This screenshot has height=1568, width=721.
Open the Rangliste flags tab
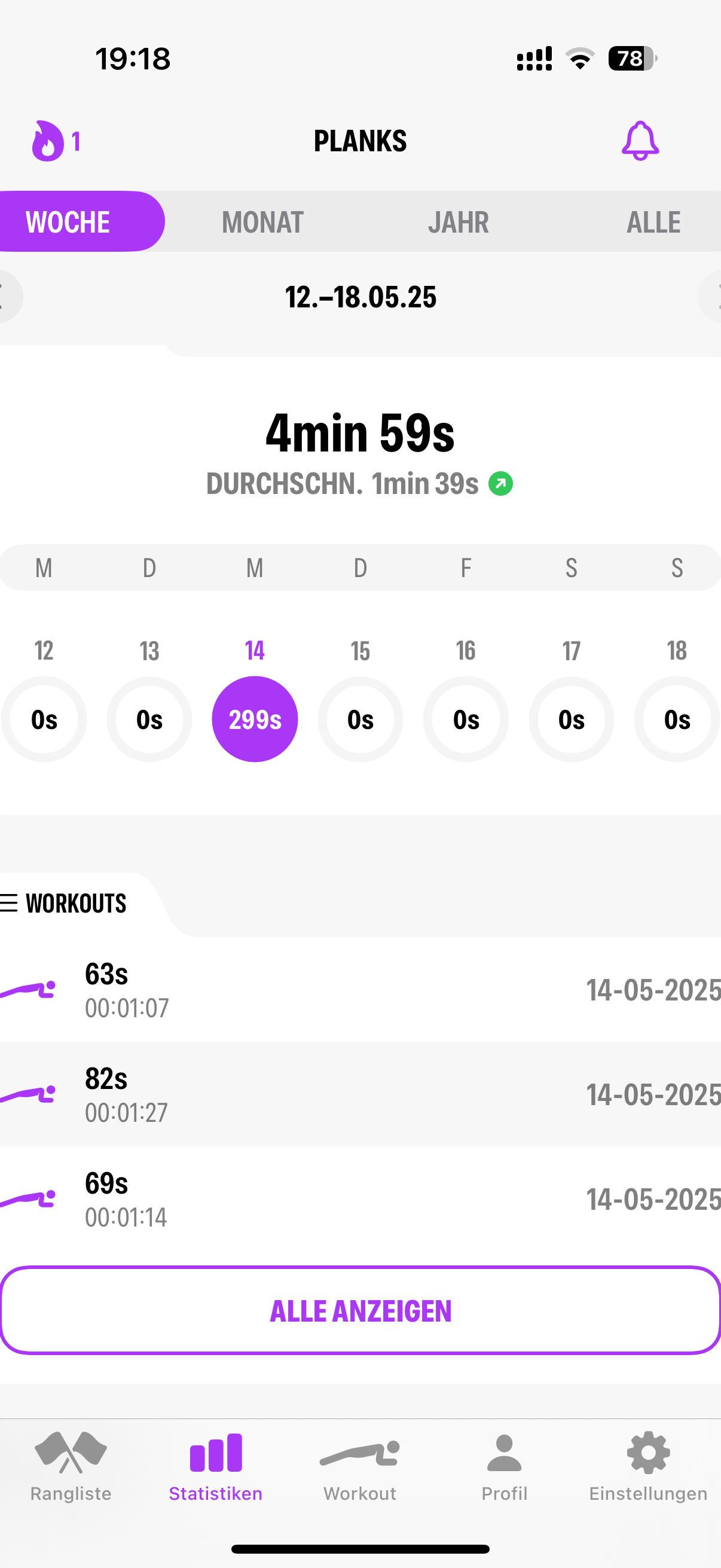click(71, 1453)
